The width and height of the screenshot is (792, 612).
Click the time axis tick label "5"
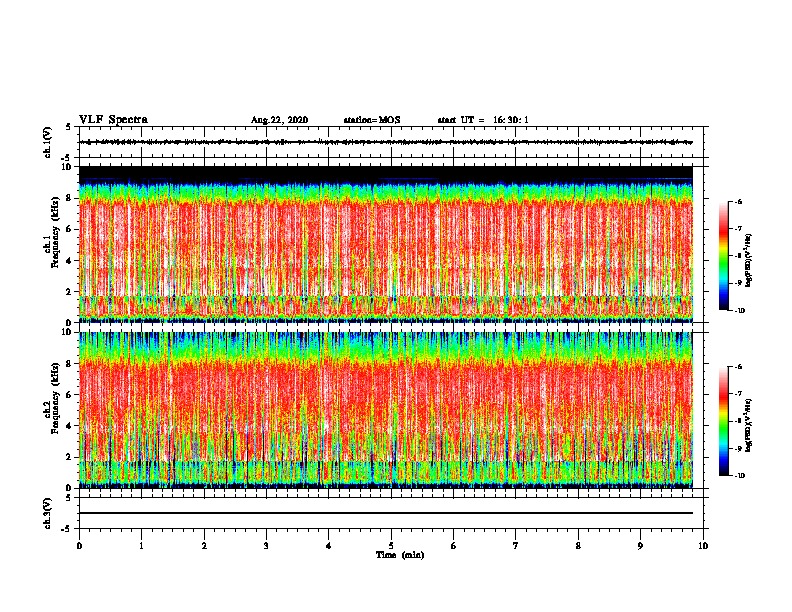(x=391, y=546)
